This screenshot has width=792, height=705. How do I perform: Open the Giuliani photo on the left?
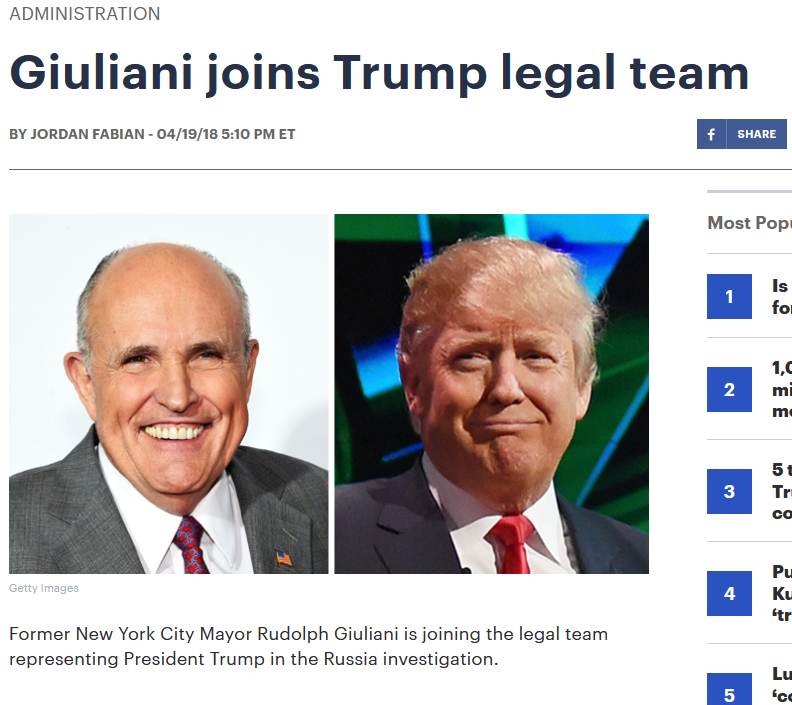coord(169,394)
